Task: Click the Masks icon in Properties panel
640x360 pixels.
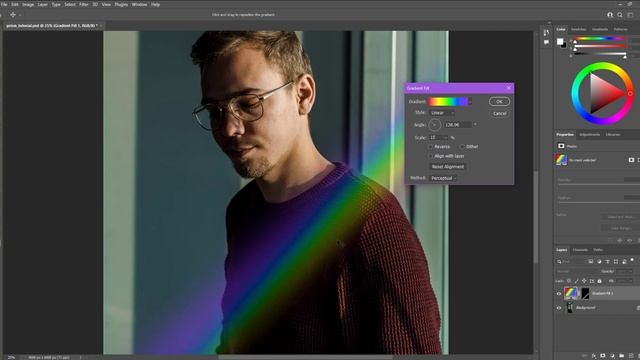Action: (561, 146)
